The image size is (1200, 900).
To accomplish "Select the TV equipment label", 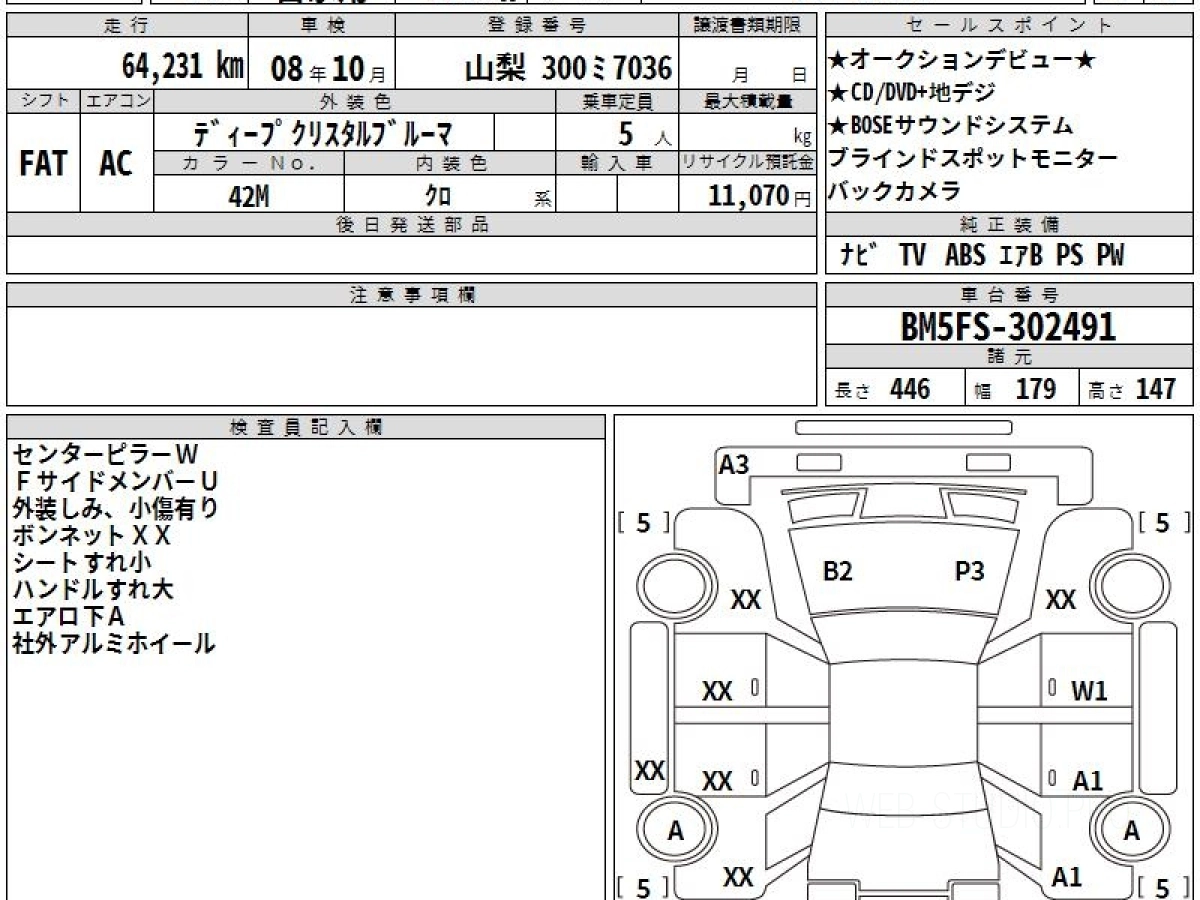I will pos(911,255).
